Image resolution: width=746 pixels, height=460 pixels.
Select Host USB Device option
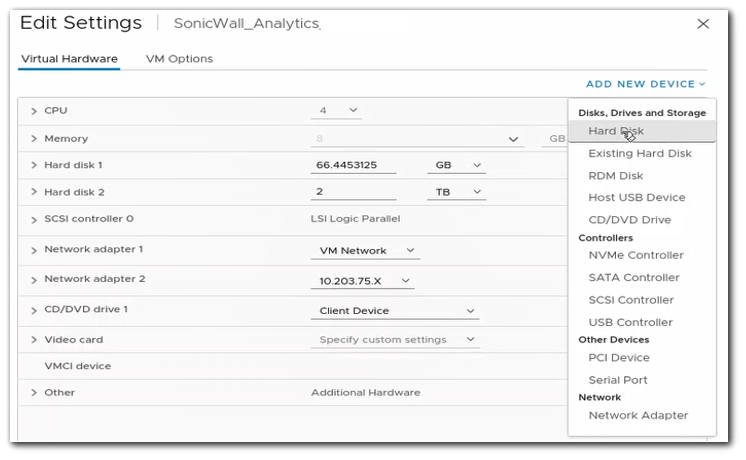point(637,198)
